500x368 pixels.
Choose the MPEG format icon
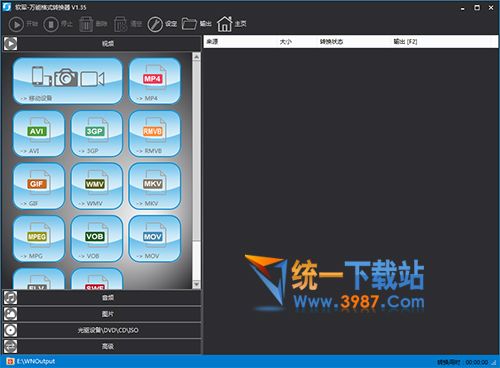tap(39, 239)
